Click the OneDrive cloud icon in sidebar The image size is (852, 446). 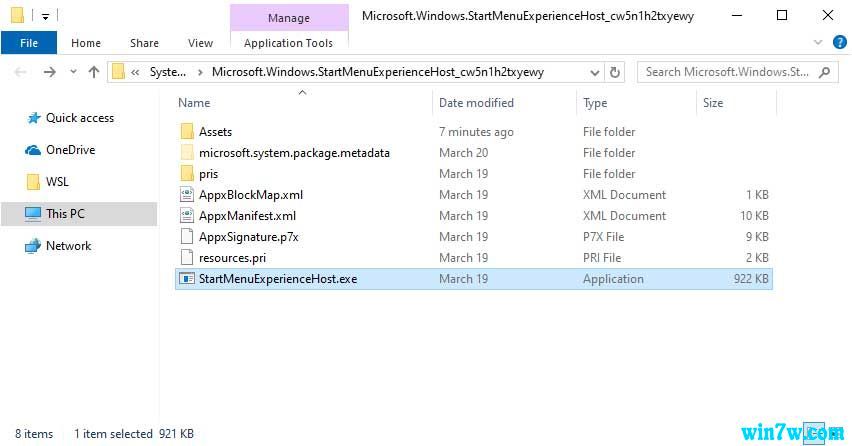33,150
